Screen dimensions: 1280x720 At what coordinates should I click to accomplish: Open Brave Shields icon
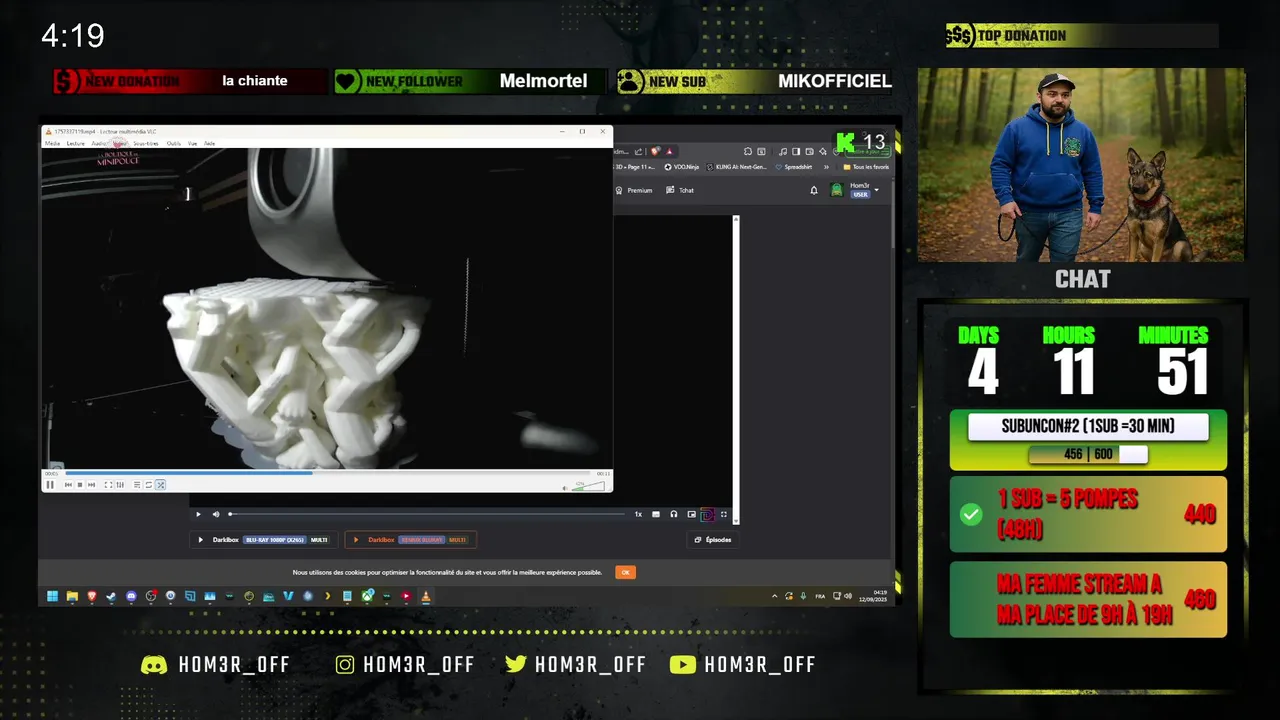(655, 151)
